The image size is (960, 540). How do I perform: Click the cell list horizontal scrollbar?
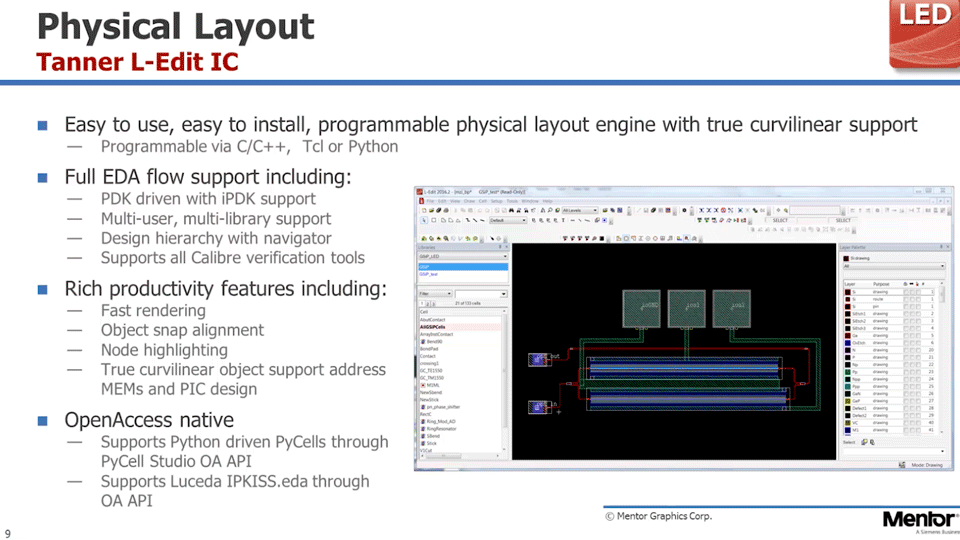pos(460,456)
